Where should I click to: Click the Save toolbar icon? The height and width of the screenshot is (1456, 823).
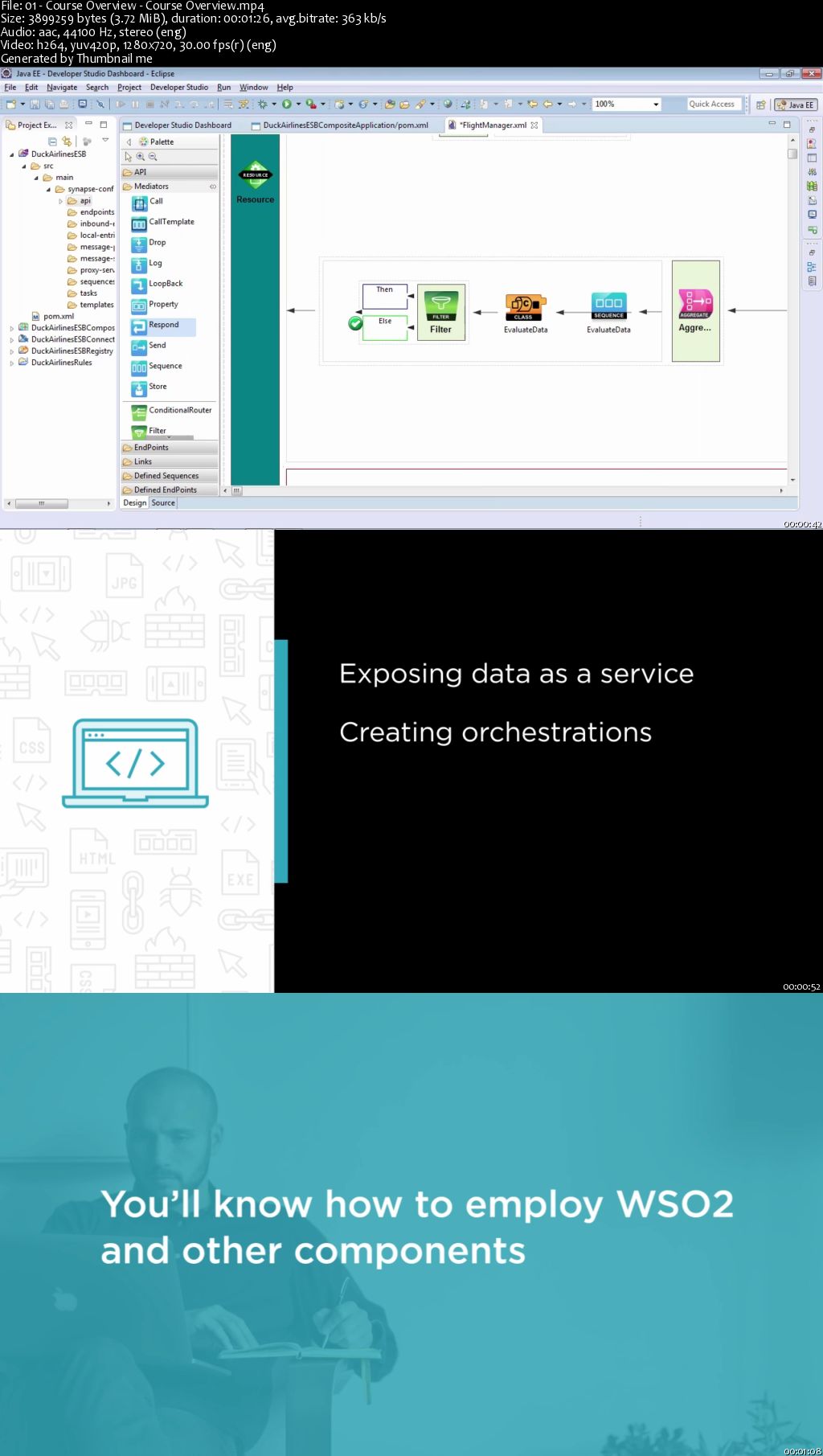click(x=35, y=104)
